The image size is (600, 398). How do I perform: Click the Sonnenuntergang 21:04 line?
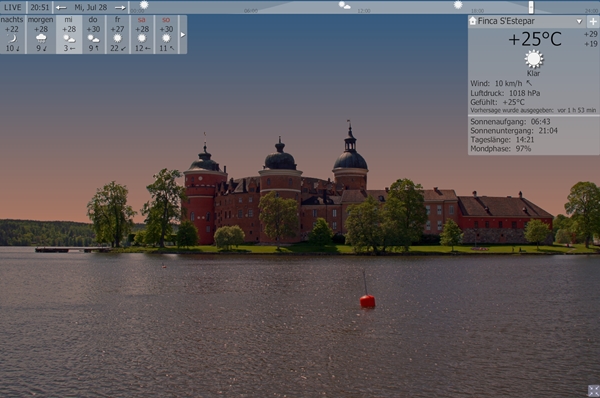point(514,131)
